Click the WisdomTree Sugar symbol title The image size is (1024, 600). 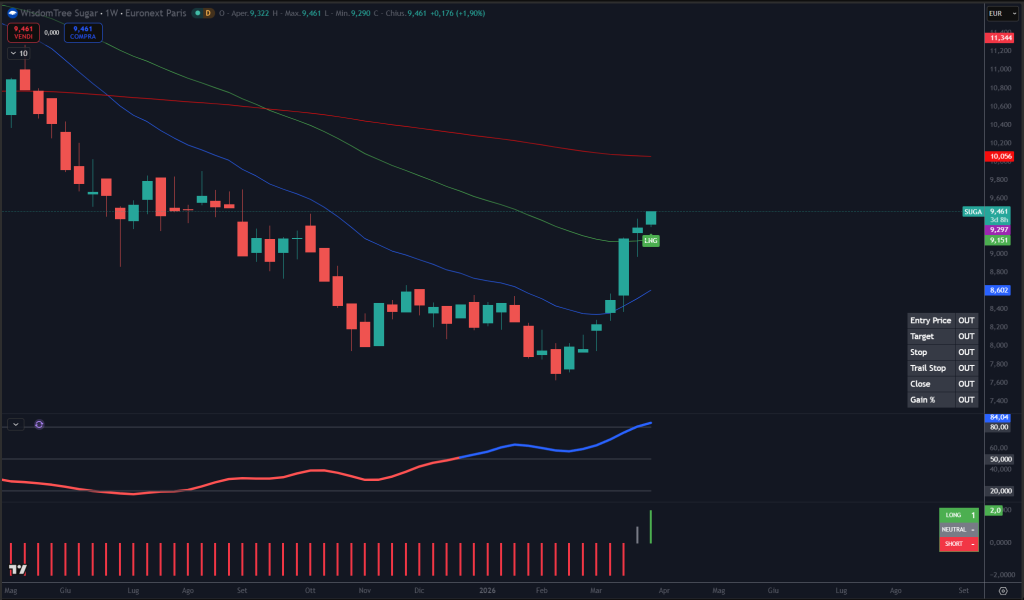pos(59,13)
